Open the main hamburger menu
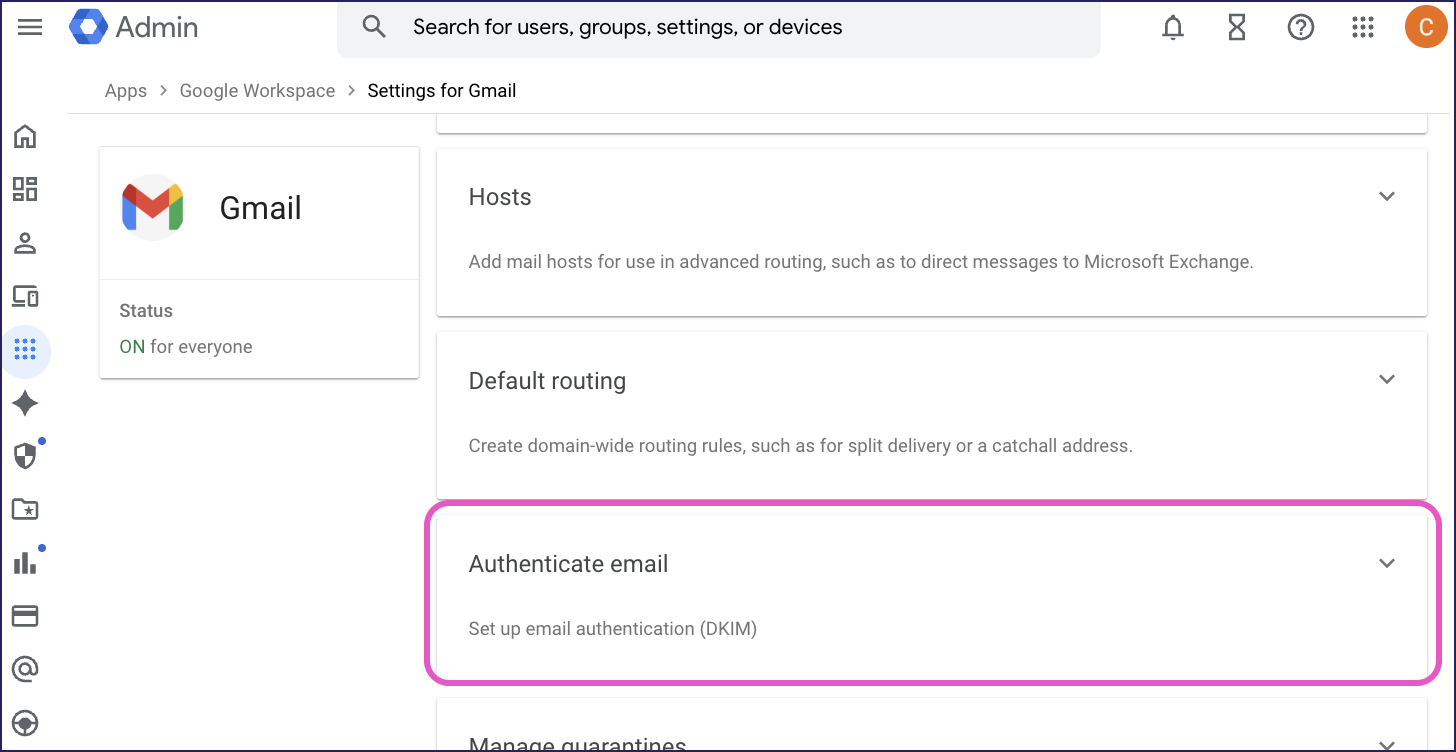The image size is (1456, 752). coord(30,27)
